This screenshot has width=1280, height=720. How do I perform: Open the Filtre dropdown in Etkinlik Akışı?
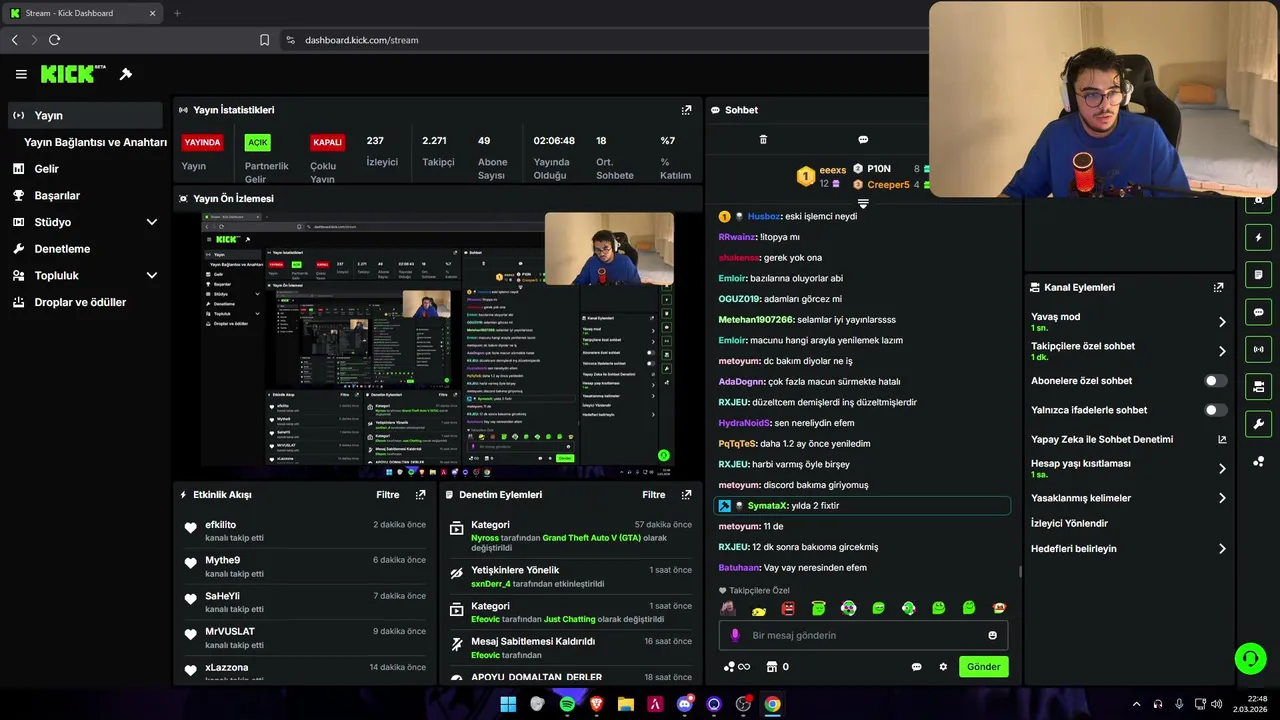click(x=387, y=495)
